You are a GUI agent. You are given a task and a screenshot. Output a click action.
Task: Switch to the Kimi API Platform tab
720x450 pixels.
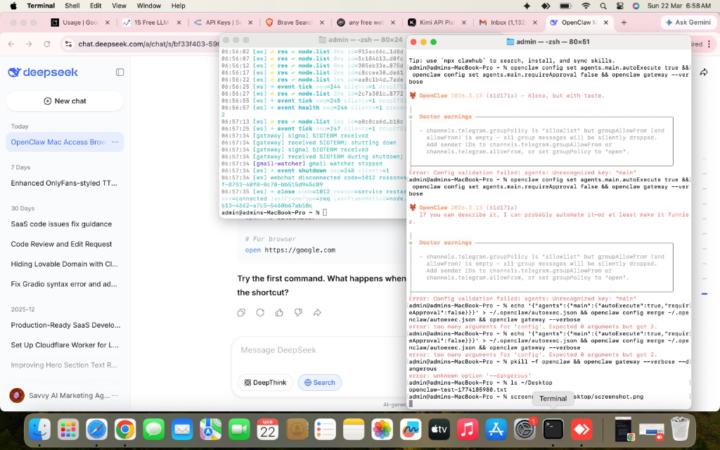437,22
